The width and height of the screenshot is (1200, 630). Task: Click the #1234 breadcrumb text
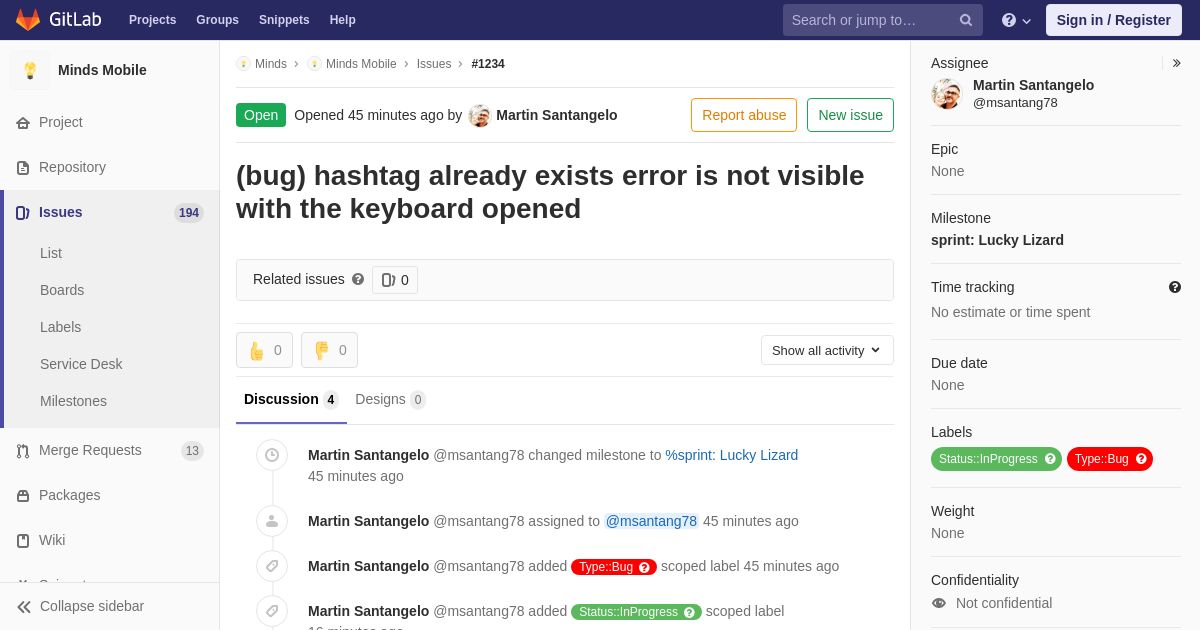tap(488, 64)
